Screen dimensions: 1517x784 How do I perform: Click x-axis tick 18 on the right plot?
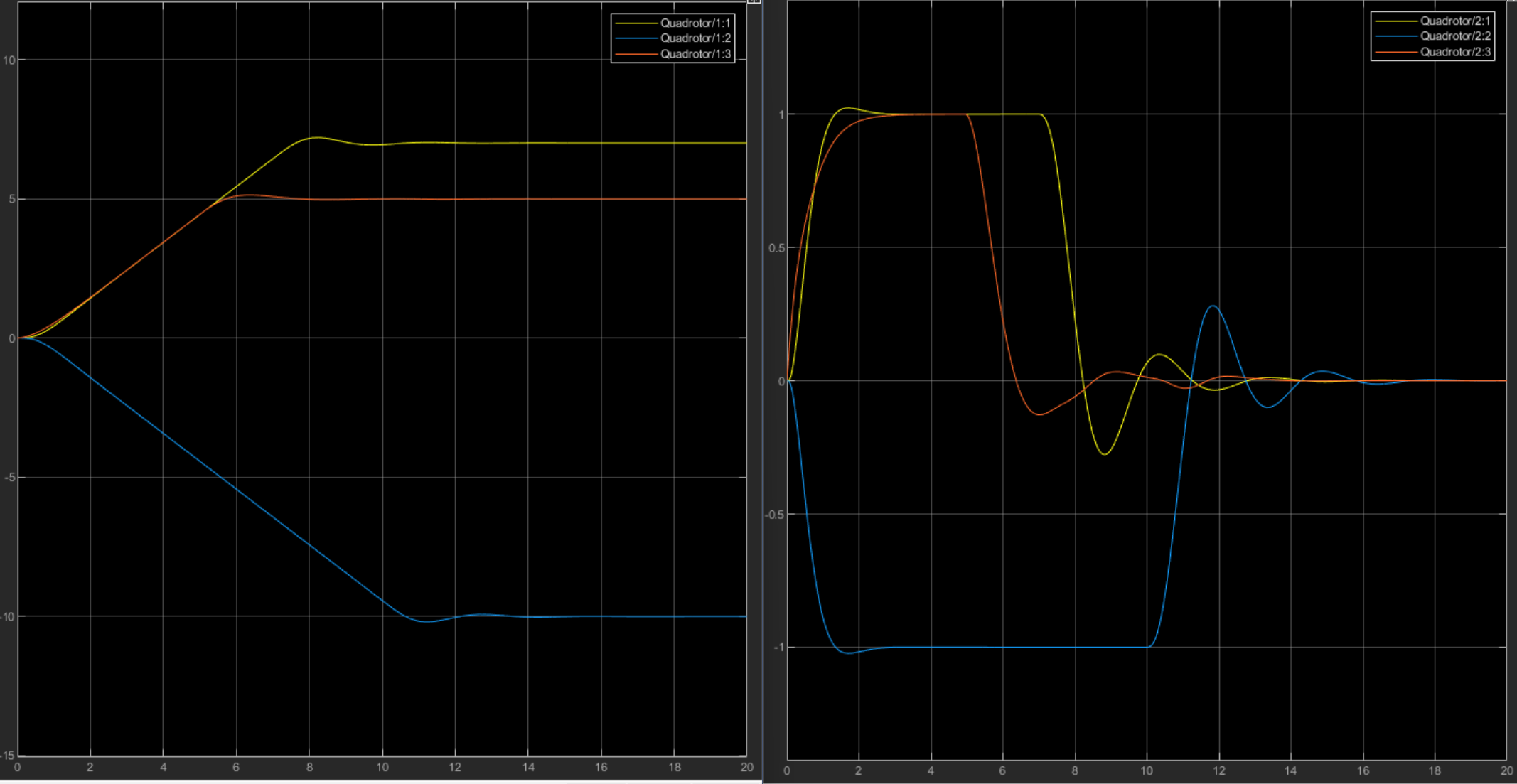(x=1435, y=770)
